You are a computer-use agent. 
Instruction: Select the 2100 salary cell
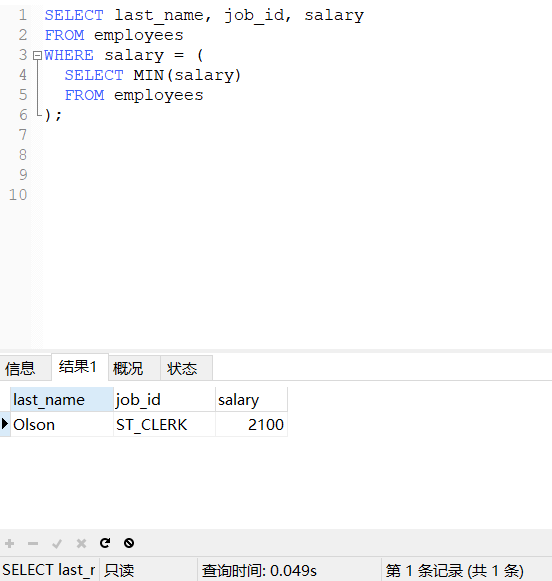click(251, 424)
